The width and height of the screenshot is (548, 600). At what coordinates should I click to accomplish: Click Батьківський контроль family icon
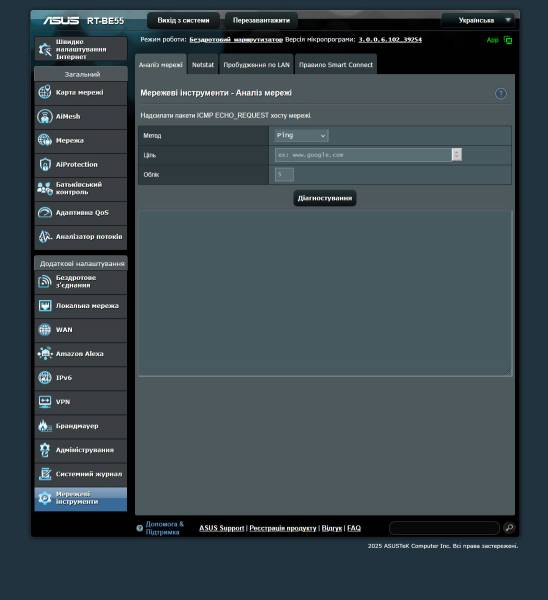45,188
